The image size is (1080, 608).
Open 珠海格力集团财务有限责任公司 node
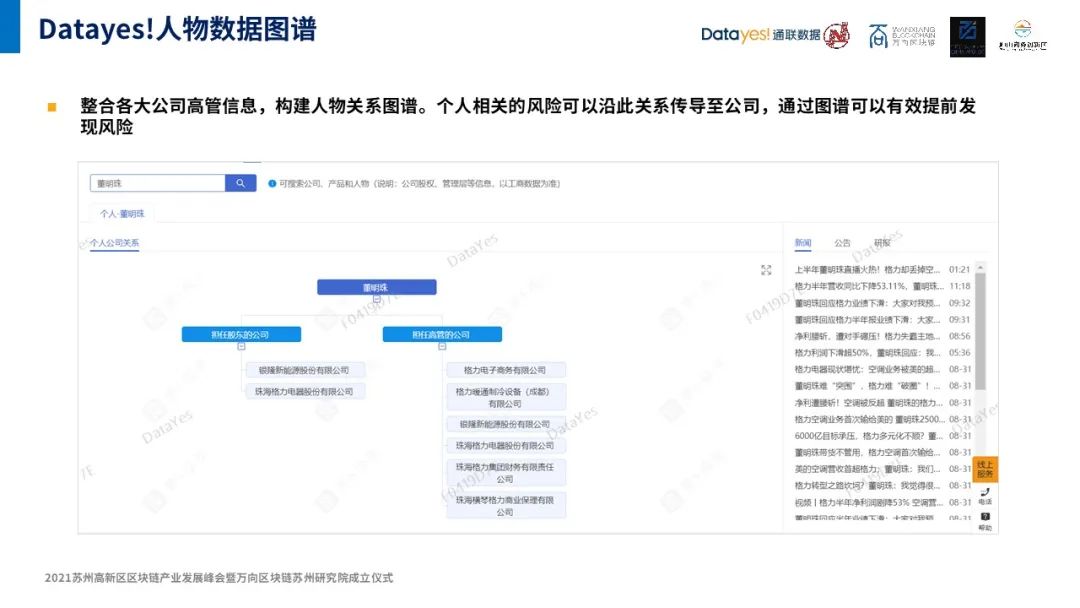pos(506,472)
